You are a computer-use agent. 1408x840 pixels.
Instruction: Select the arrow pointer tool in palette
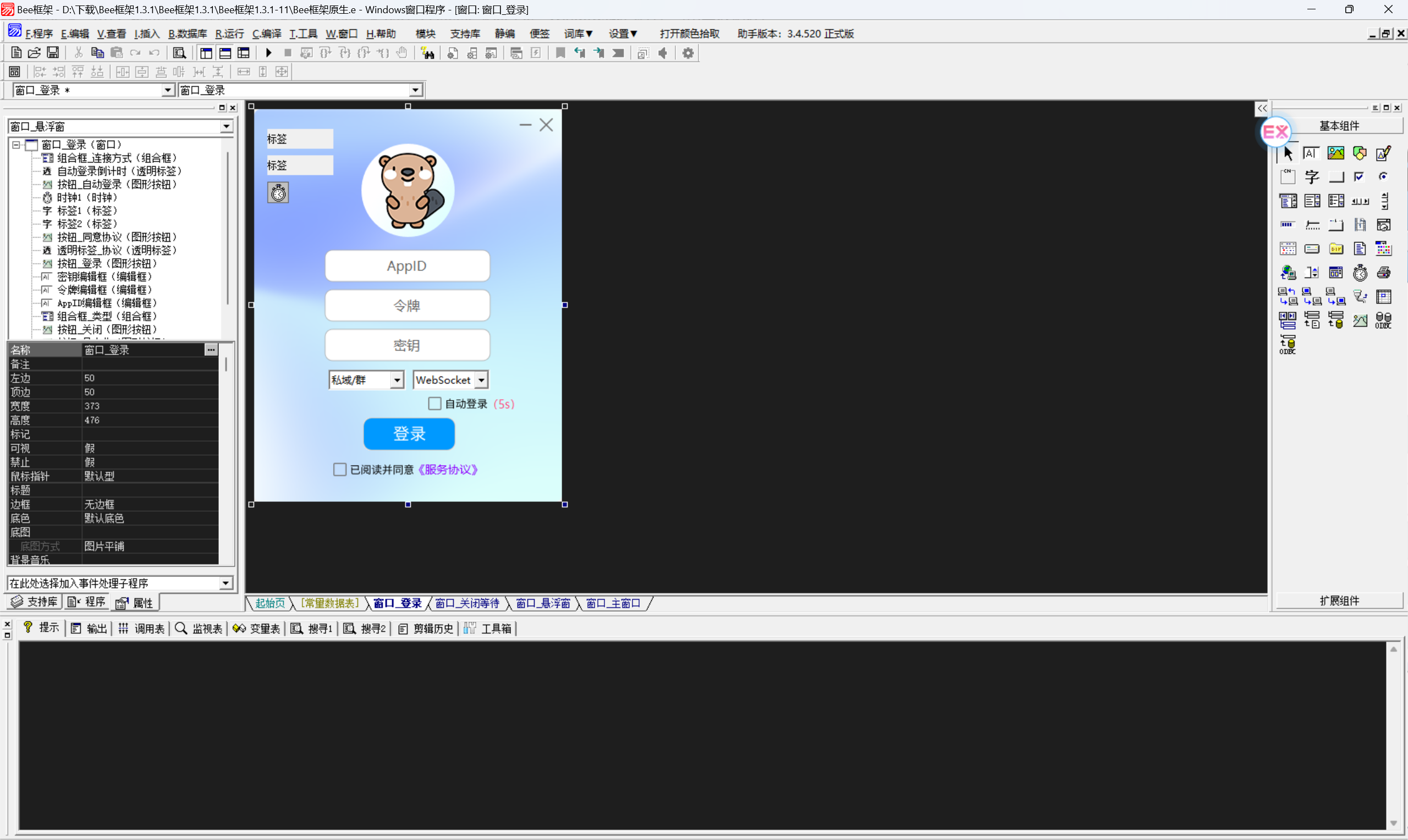[x=1288, y=153]
